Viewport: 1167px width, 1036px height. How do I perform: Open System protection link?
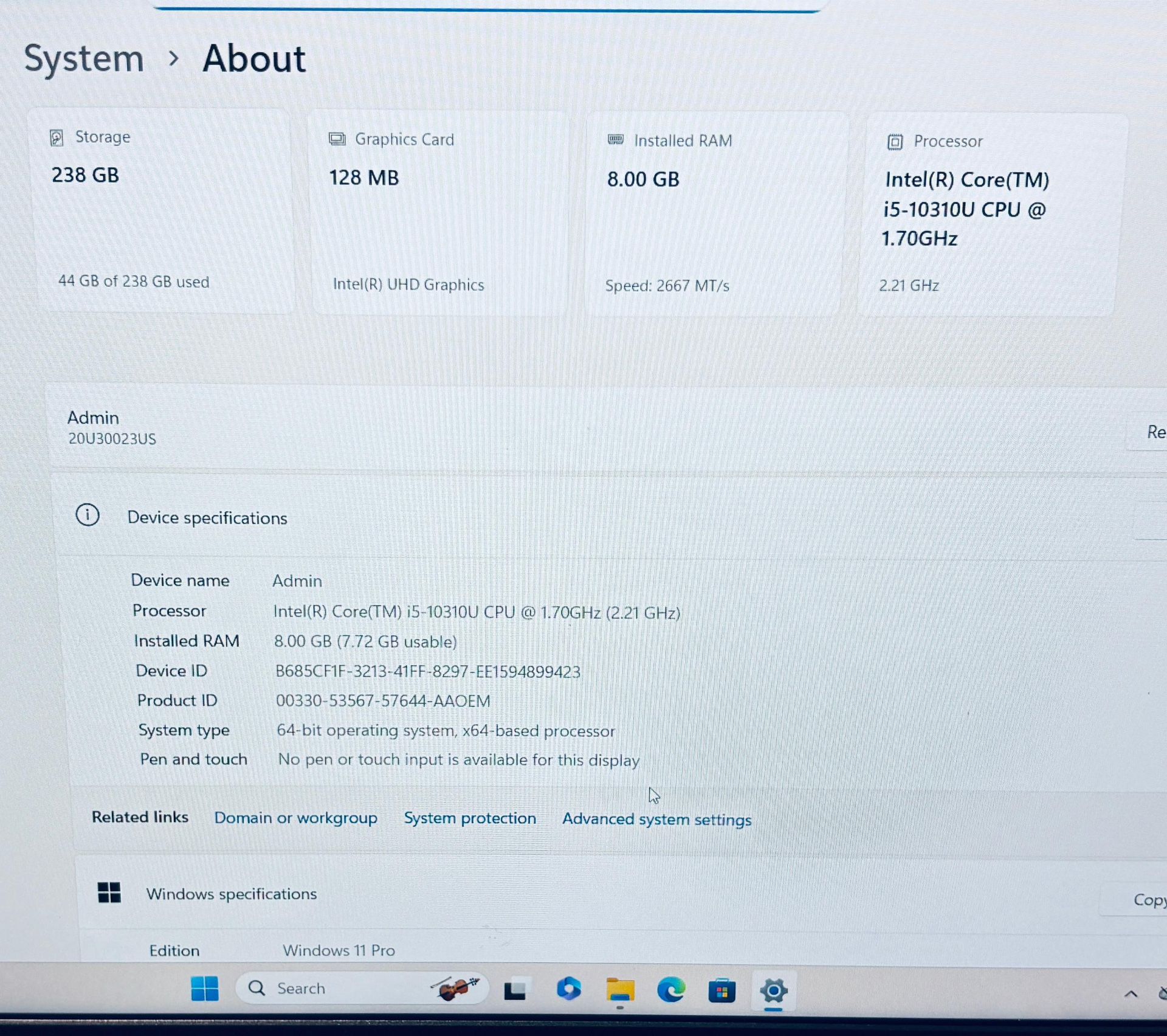[470, 819]
